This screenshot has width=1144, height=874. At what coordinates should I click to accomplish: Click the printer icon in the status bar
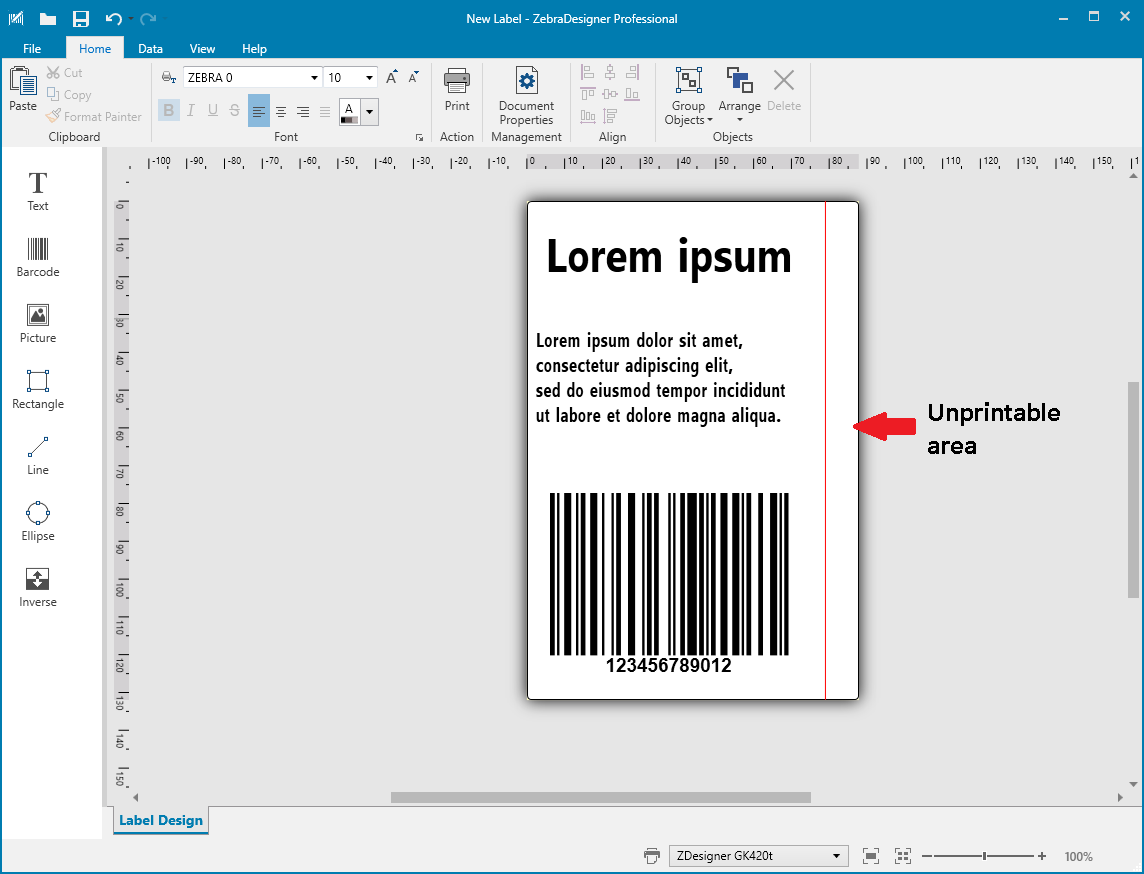point(651,856)
